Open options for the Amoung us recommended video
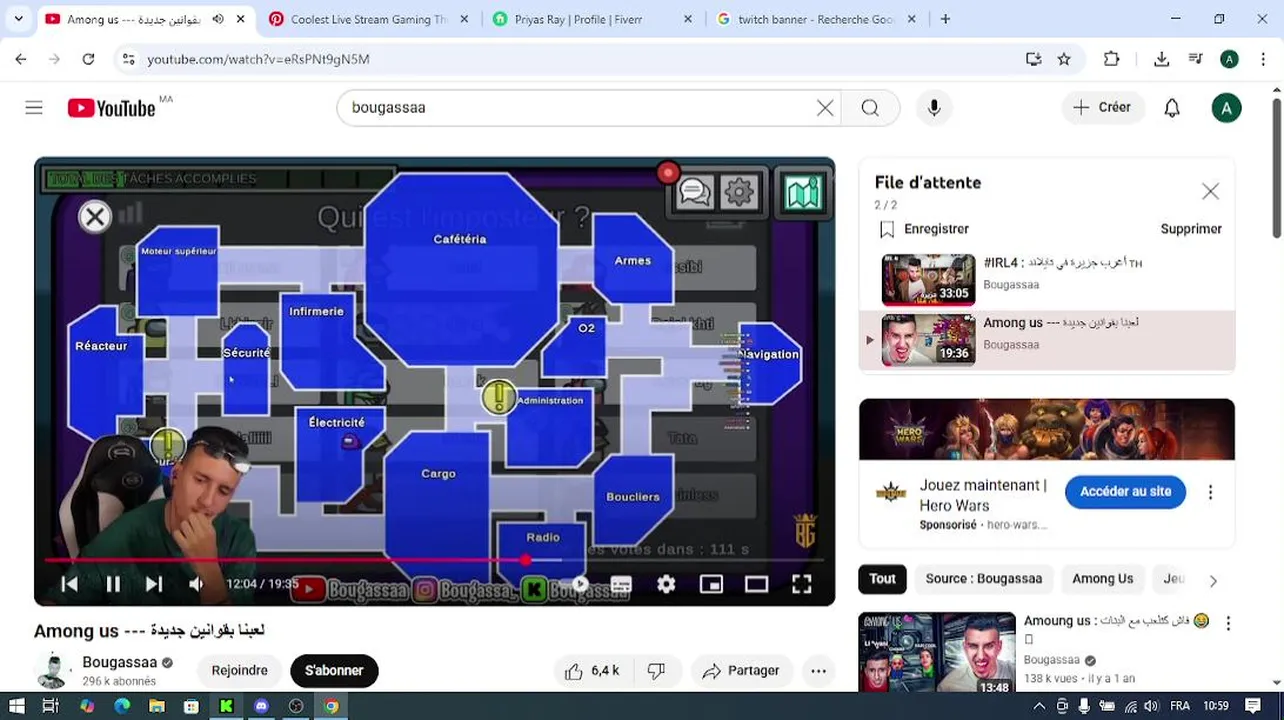The height and width of the screenshot is (720, 1284). point(1228,623)
